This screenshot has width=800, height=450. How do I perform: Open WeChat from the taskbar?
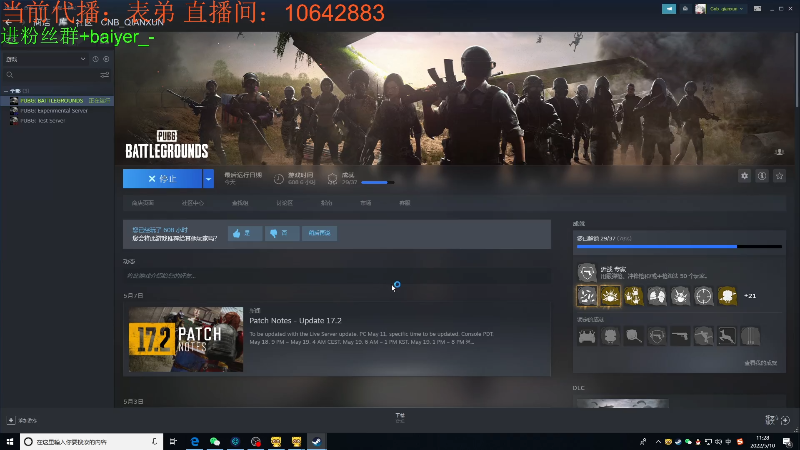[x=215, y=441]
